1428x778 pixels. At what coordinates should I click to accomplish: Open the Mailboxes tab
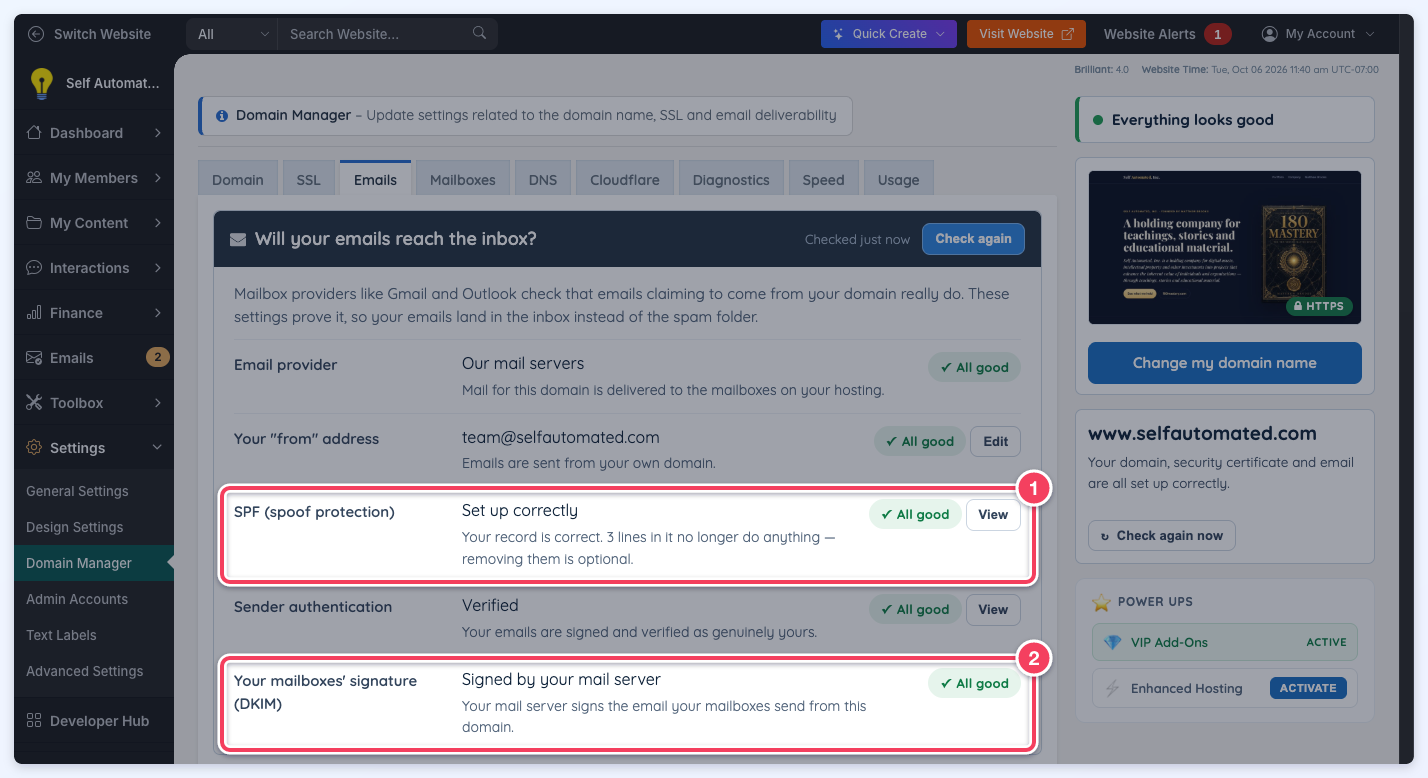click(463, 180)
